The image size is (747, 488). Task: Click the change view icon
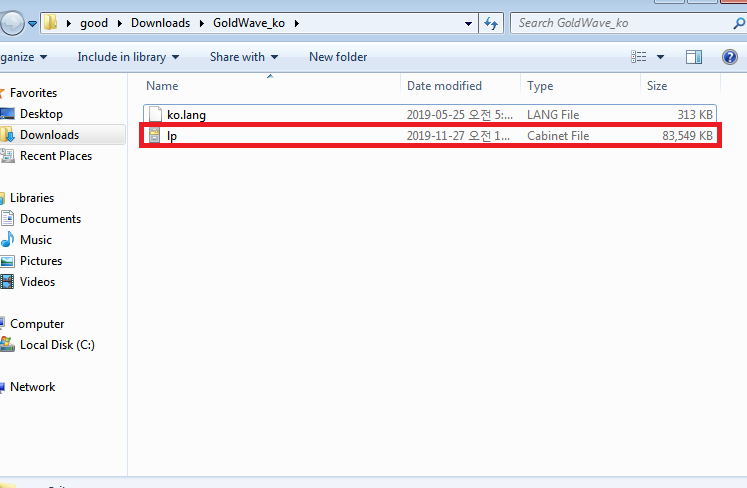pos(638,57)
